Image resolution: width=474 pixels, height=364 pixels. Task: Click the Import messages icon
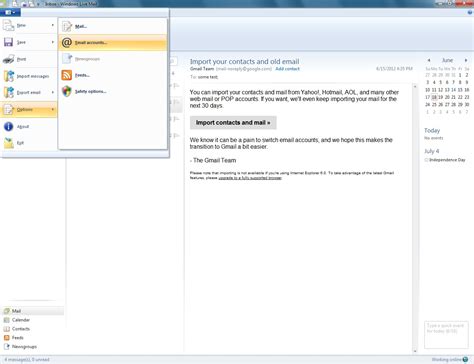(x=9, y=76)
